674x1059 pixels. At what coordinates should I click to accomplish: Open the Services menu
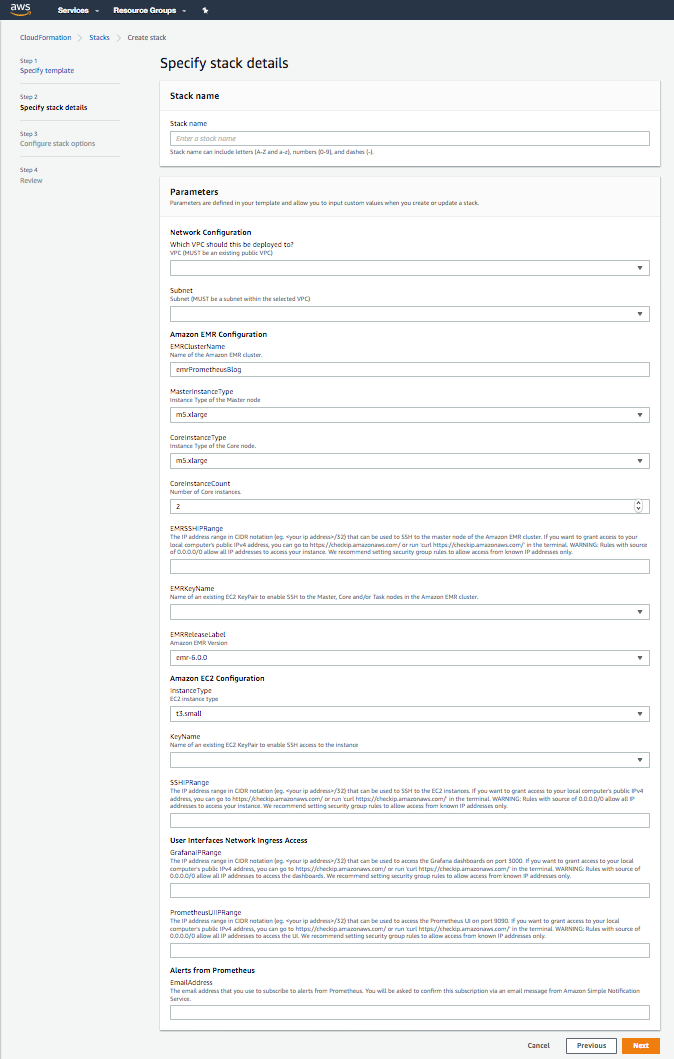coord(78,10)
